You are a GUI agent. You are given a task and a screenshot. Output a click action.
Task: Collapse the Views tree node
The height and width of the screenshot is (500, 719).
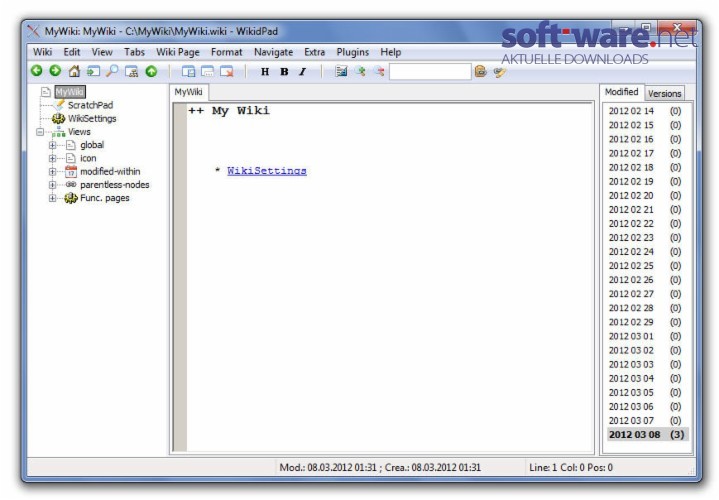[x=40, y=132]
